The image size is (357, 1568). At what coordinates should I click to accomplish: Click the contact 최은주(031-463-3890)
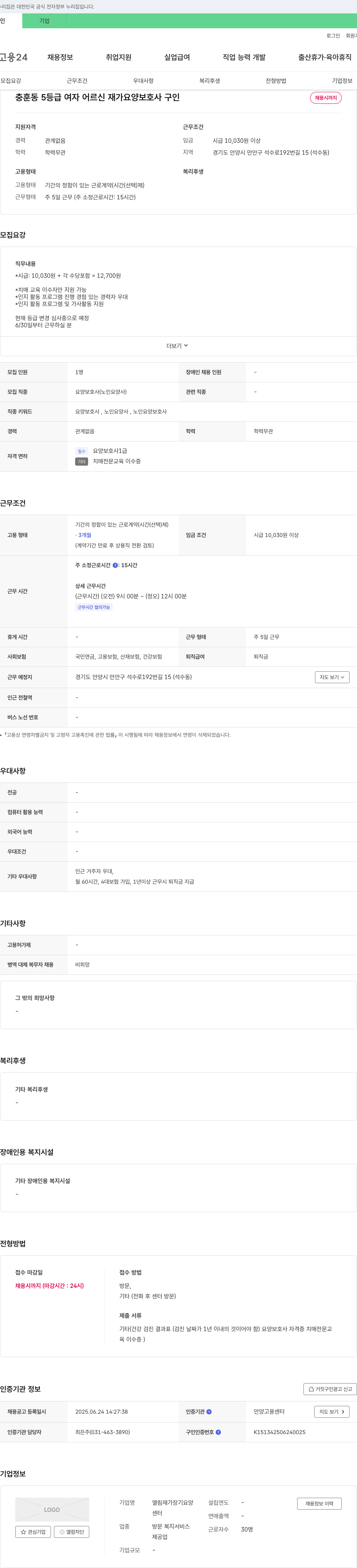[x=103, y=1432]
